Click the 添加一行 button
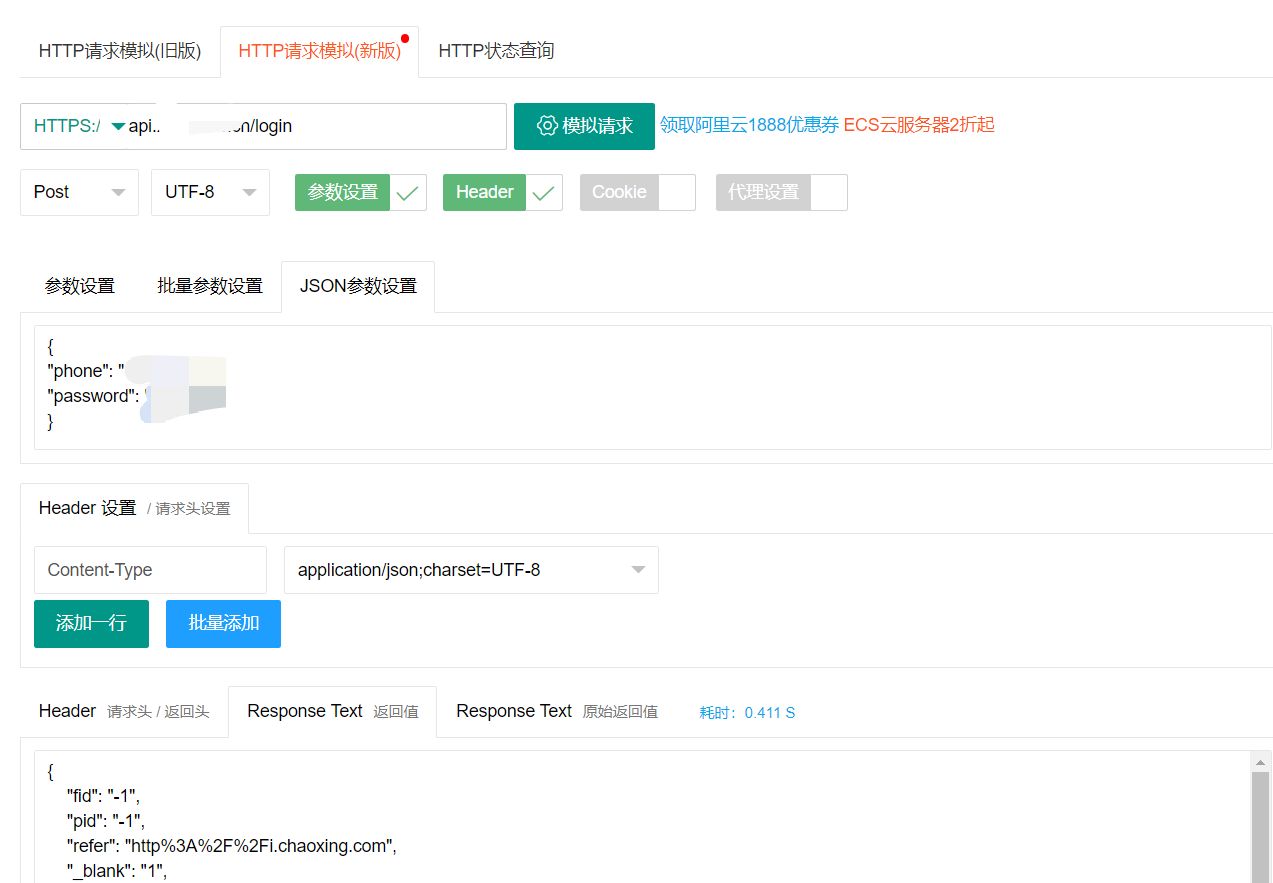 click(91, 623)
